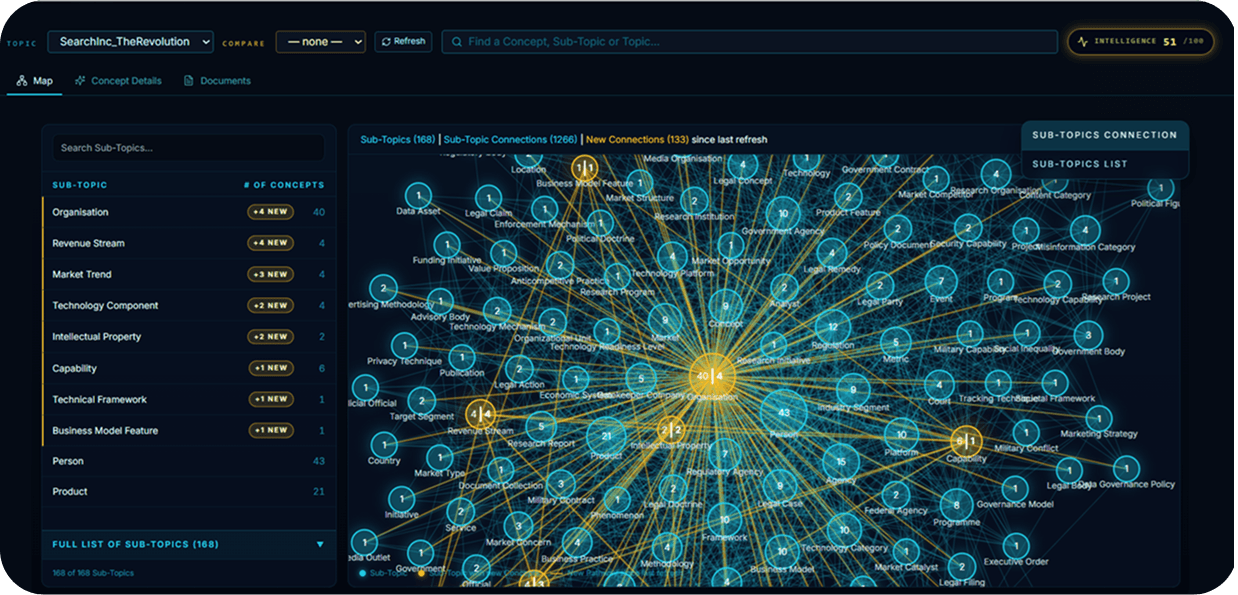Choose the Sub-Topics List menu option
The image size is (1238, 595).
[1105, 164]
